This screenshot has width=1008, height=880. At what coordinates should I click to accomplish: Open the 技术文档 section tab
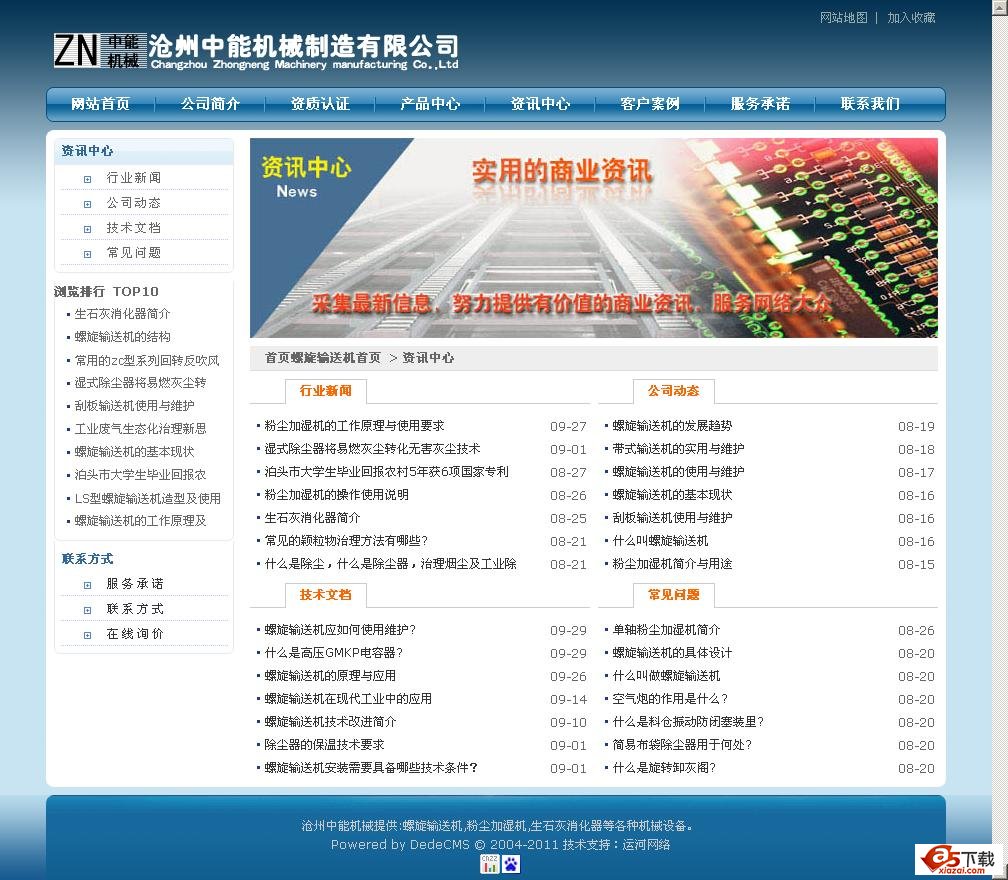326,595
